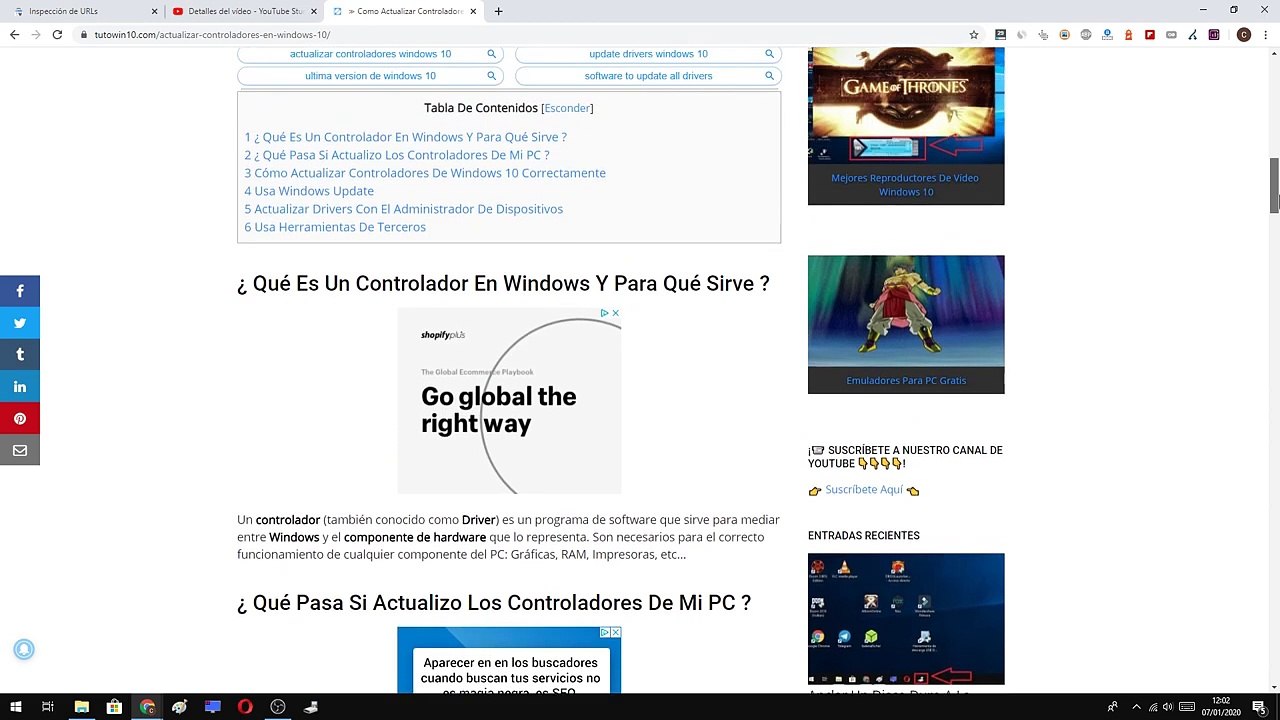1280x720 pixels.
Task: Go back to previous page
Action: [14, 34]
